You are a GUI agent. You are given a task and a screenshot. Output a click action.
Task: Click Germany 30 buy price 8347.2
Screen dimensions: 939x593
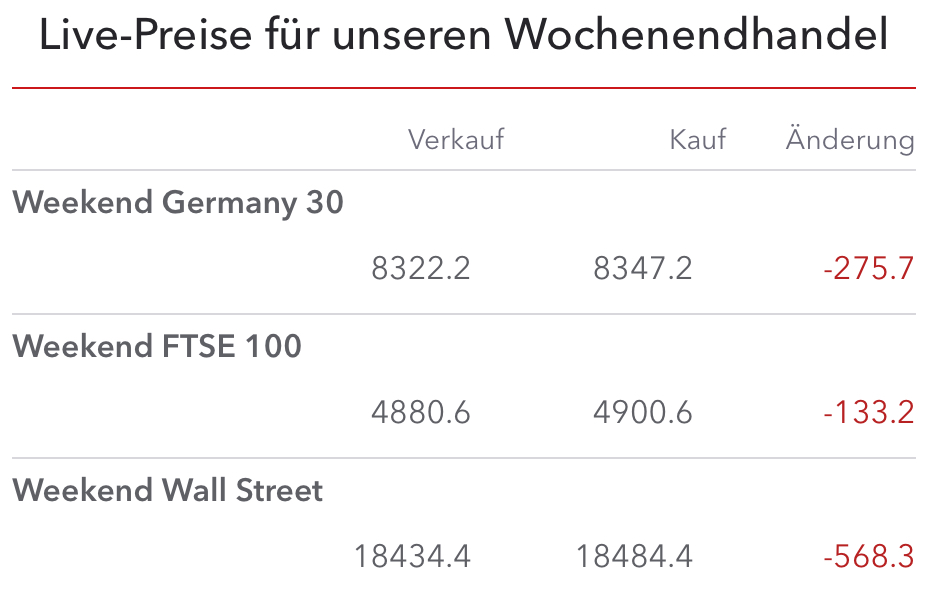[x=642, y=269]
